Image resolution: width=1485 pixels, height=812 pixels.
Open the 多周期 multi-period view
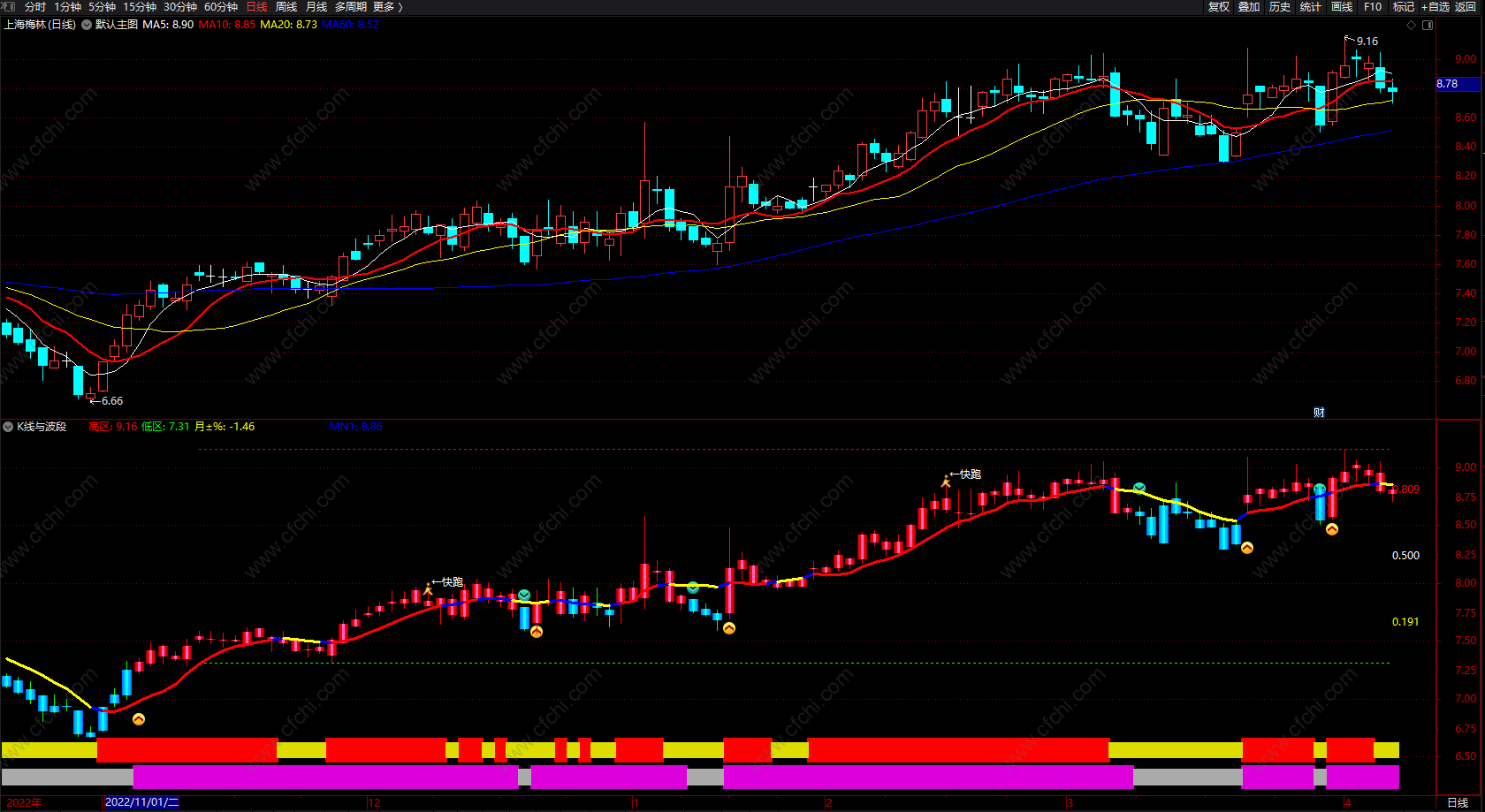point(351,7)
